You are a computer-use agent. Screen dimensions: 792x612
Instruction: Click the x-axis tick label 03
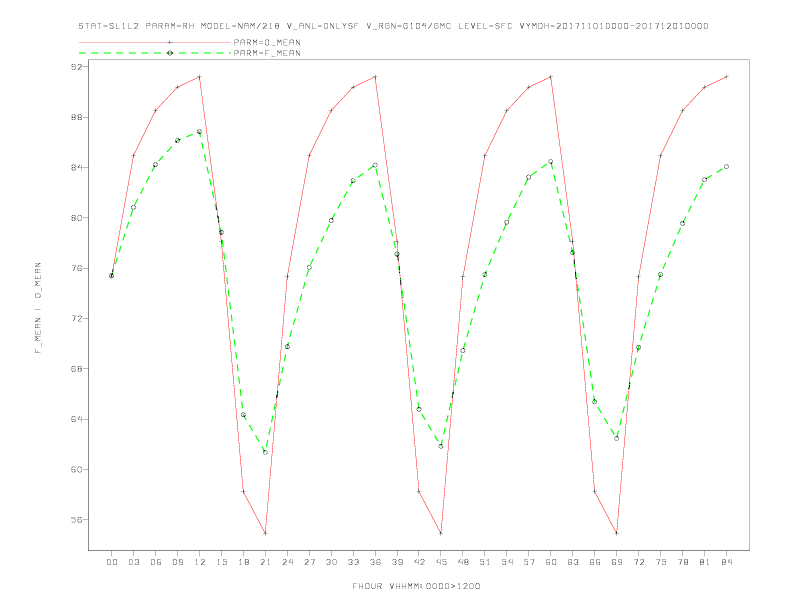tap(133, 562)
